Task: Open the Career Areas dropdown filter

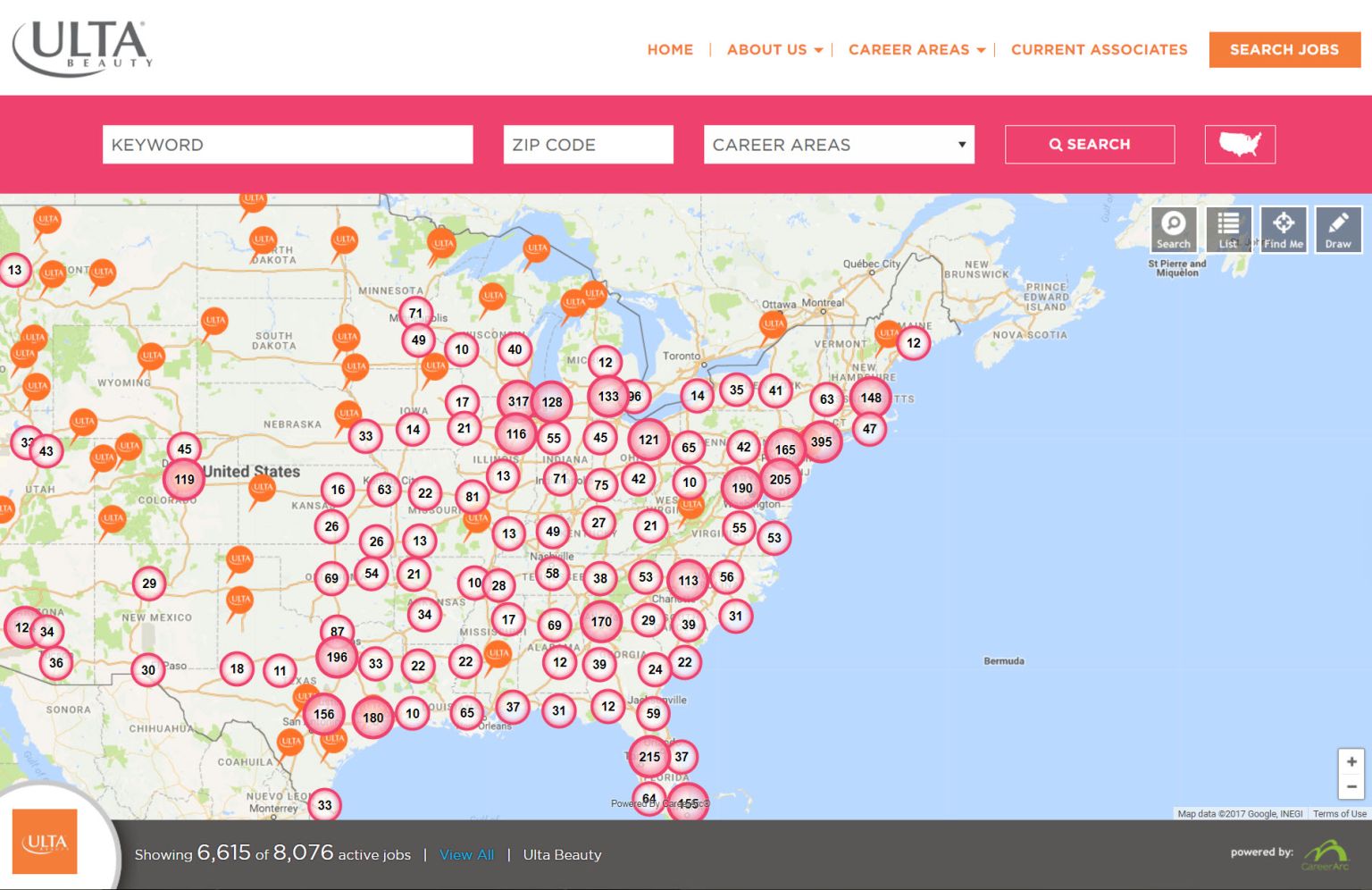Action: [x=839, y=144]
